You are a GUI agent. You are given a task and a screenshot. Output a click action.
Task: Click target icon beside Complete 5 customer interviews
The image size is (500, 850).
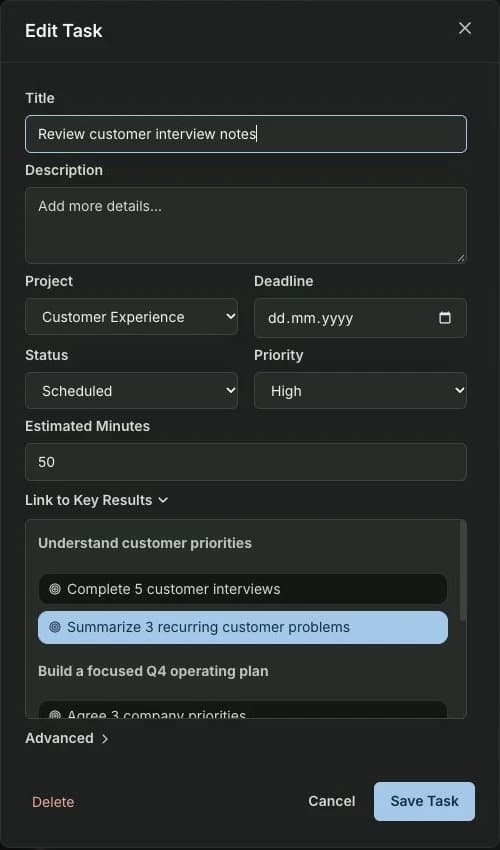click(x=55, y=589)
